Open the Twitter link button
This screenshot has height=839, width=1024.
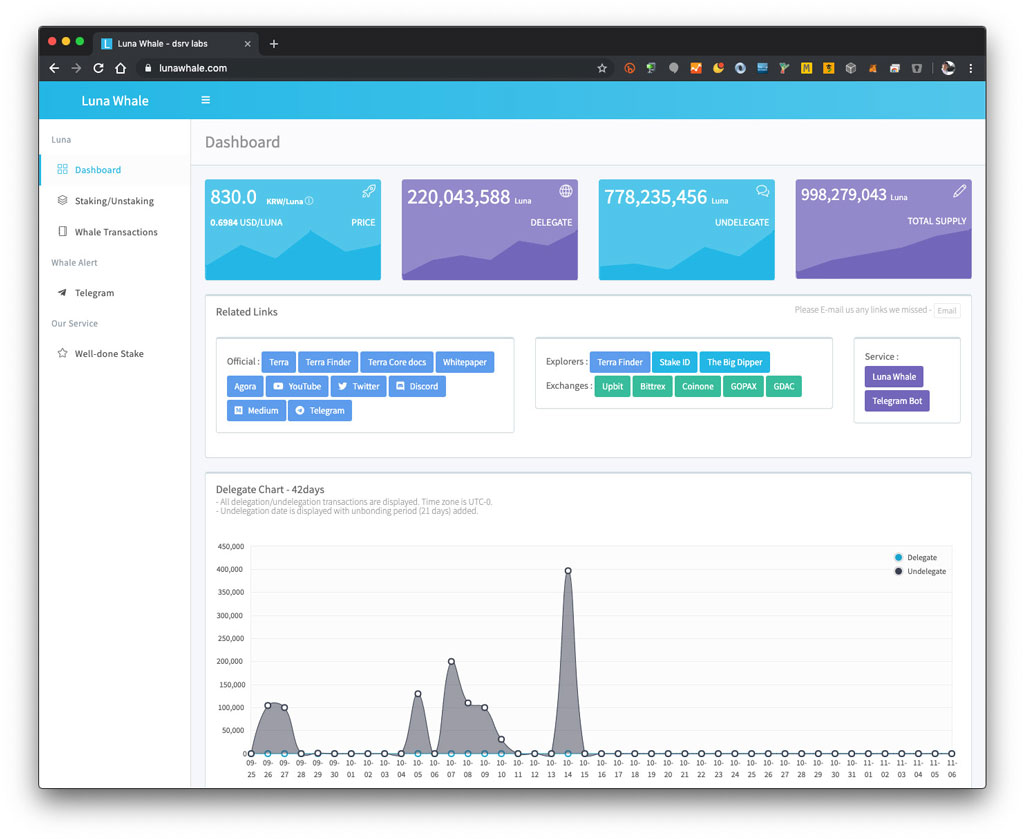pyautogui.click(x=359, y=386)
